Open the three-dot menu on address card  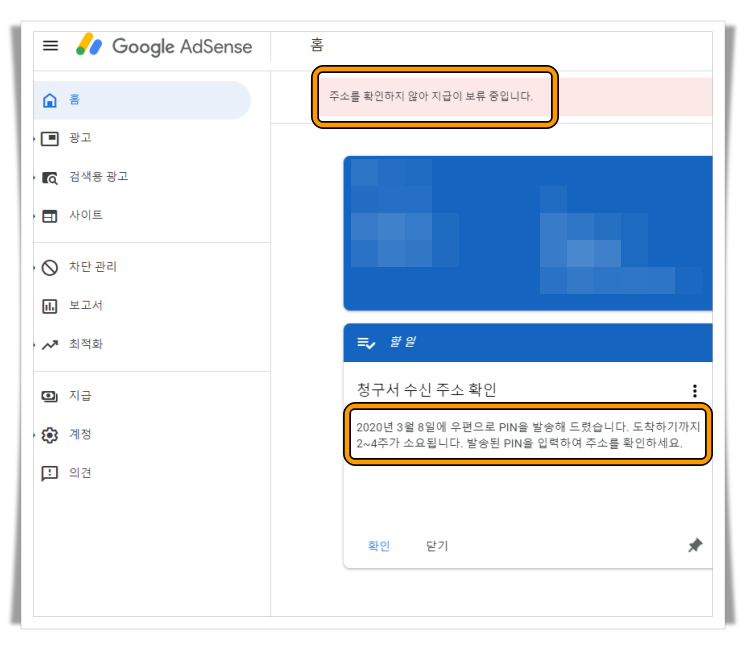tap(695, 391)
